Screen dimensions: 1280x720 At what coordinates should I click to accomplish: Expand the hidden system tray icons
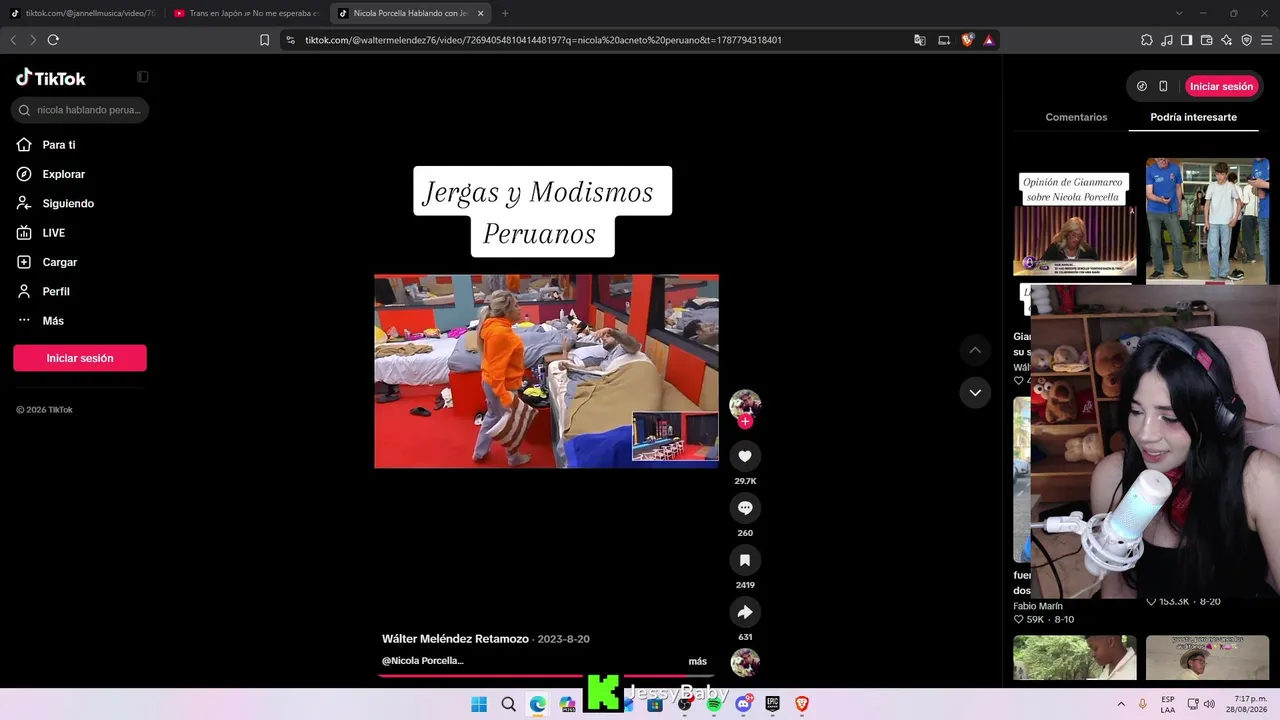pos(1121,704)
